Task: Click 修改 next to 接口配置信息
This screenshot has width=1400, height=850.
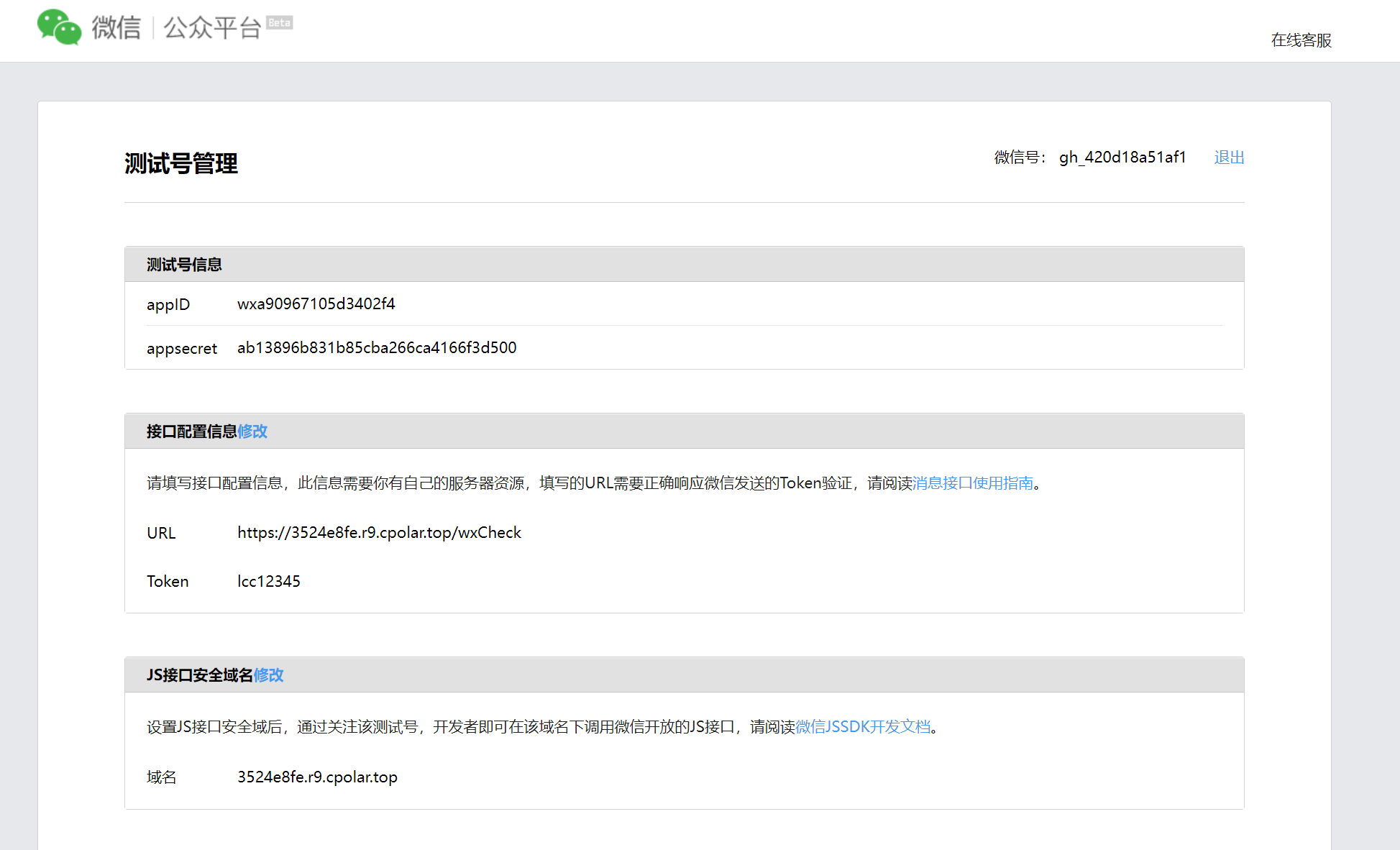Action: [252, 431]
